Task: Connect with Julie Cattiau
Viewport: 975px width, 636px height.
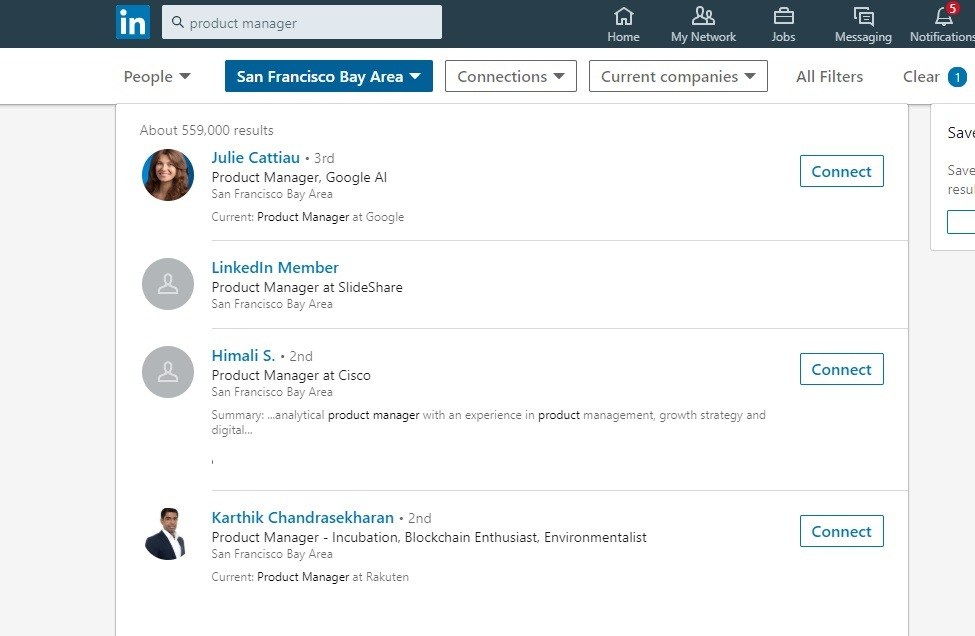Action: 841,171
